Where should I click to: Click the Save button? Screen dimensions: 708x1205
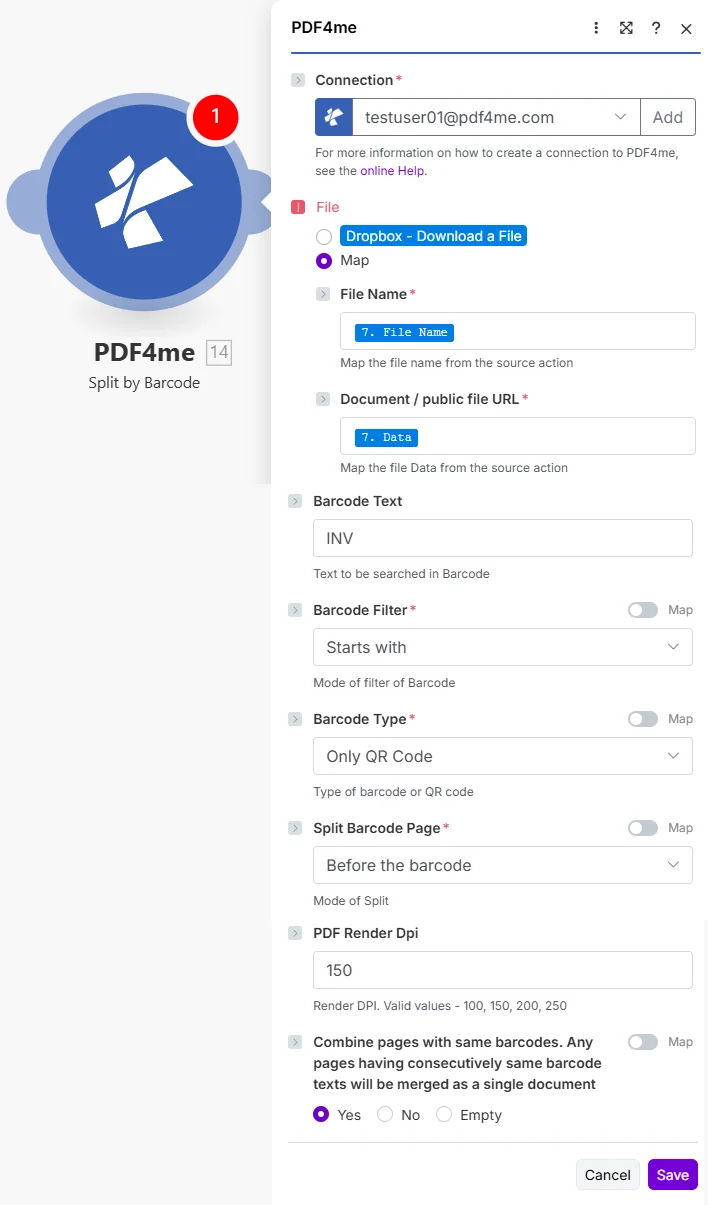673,1175
